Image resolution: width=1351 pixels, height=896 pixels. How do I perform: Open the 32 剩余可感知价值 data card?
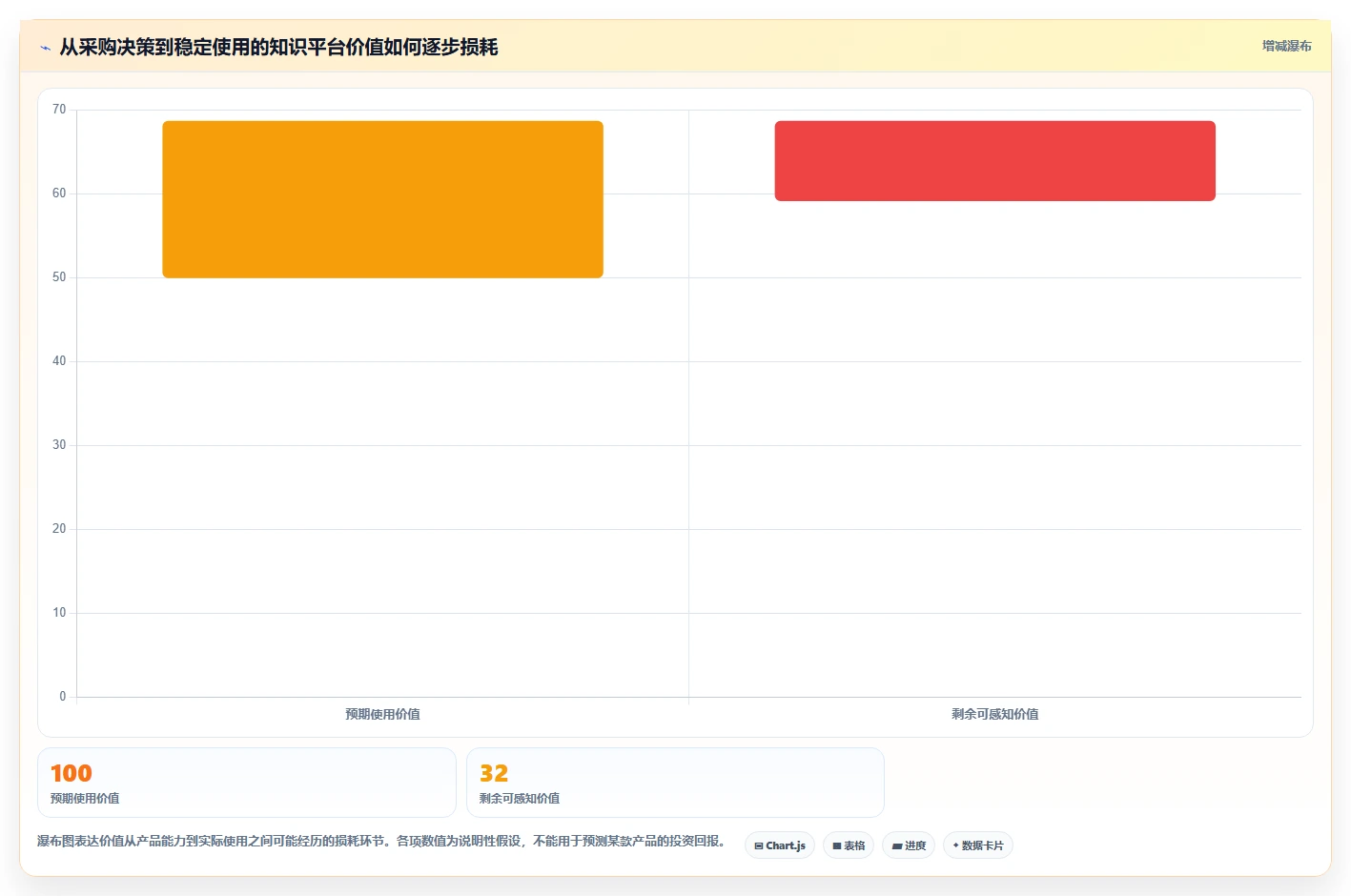click(675, 783)
